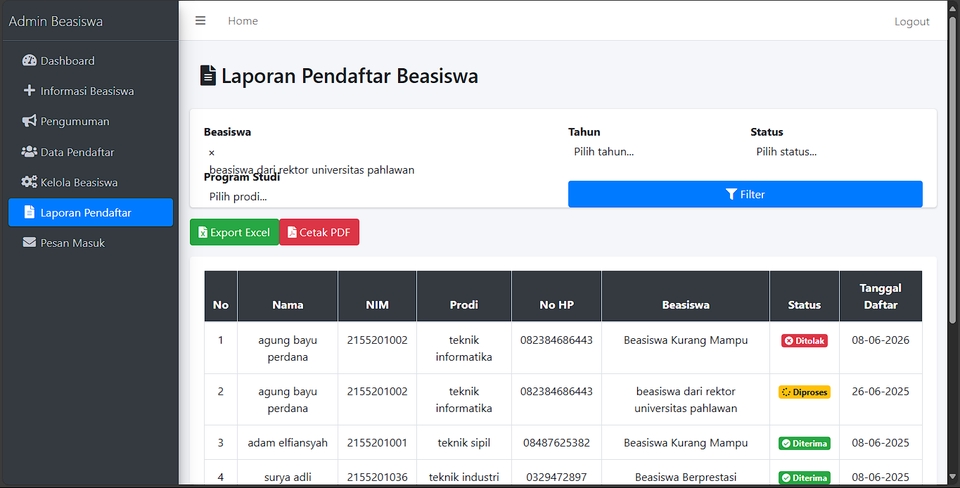The image size is (960, 488).
Task: Click the Pengumuman megaphone icon
Action: coord(29,122)
